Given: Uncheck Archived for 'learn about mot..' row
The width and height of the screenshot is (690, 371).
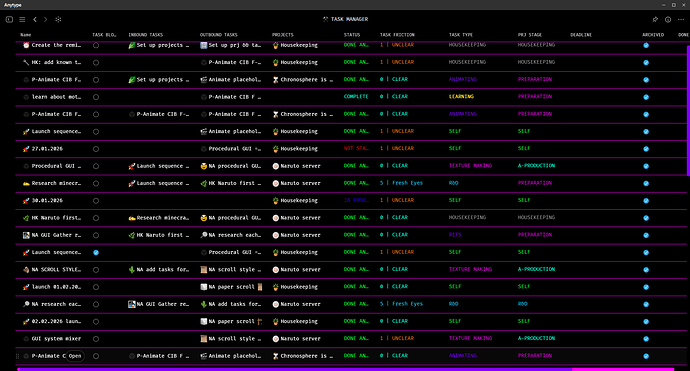Looking at the screenshot, I should (646, 97).
